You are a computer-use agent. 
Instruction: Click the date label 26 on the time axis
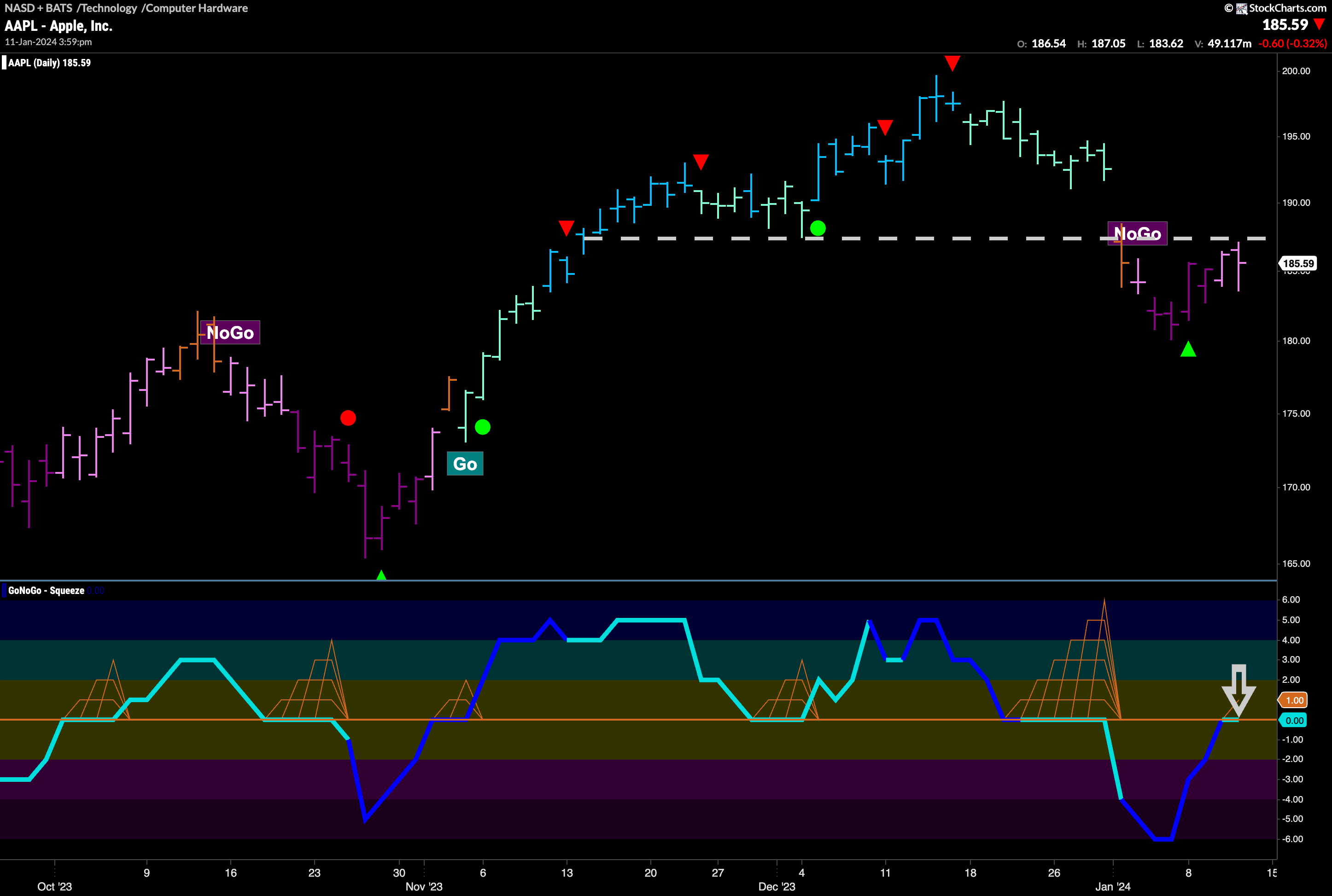click(x=1054, y=873)
